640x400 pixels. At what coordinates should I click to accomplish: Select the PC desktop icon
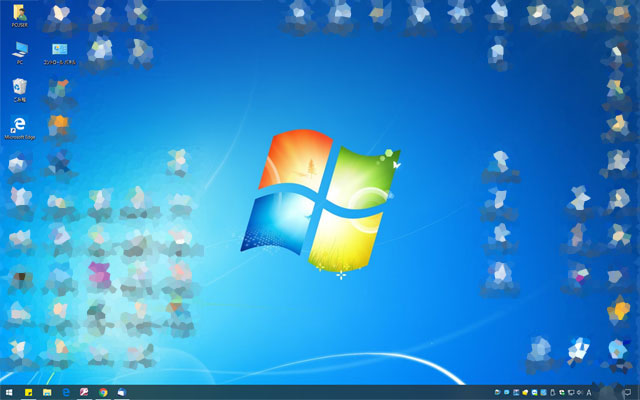[18, 50]
